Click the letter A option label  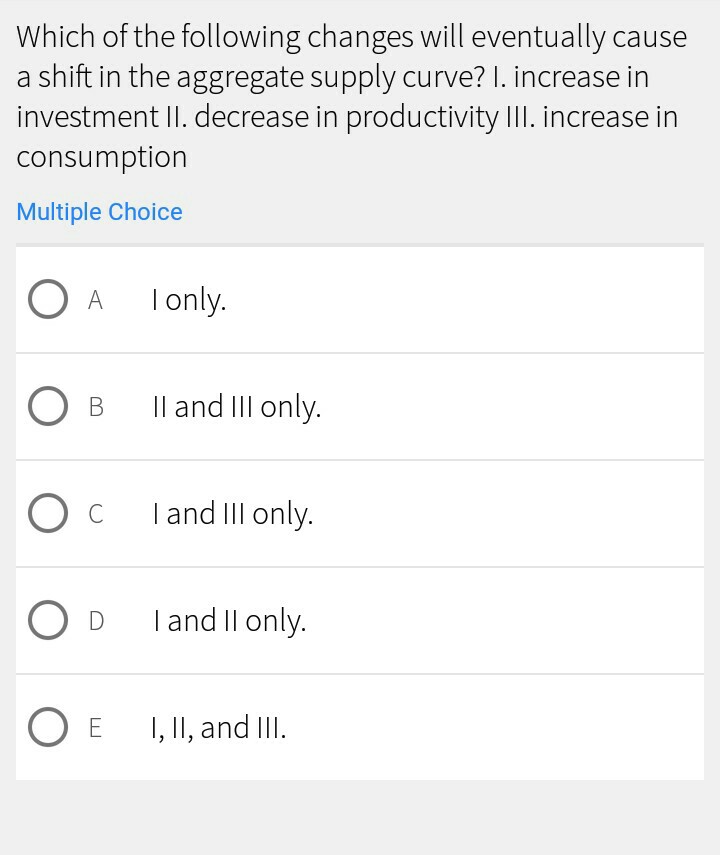95,299
